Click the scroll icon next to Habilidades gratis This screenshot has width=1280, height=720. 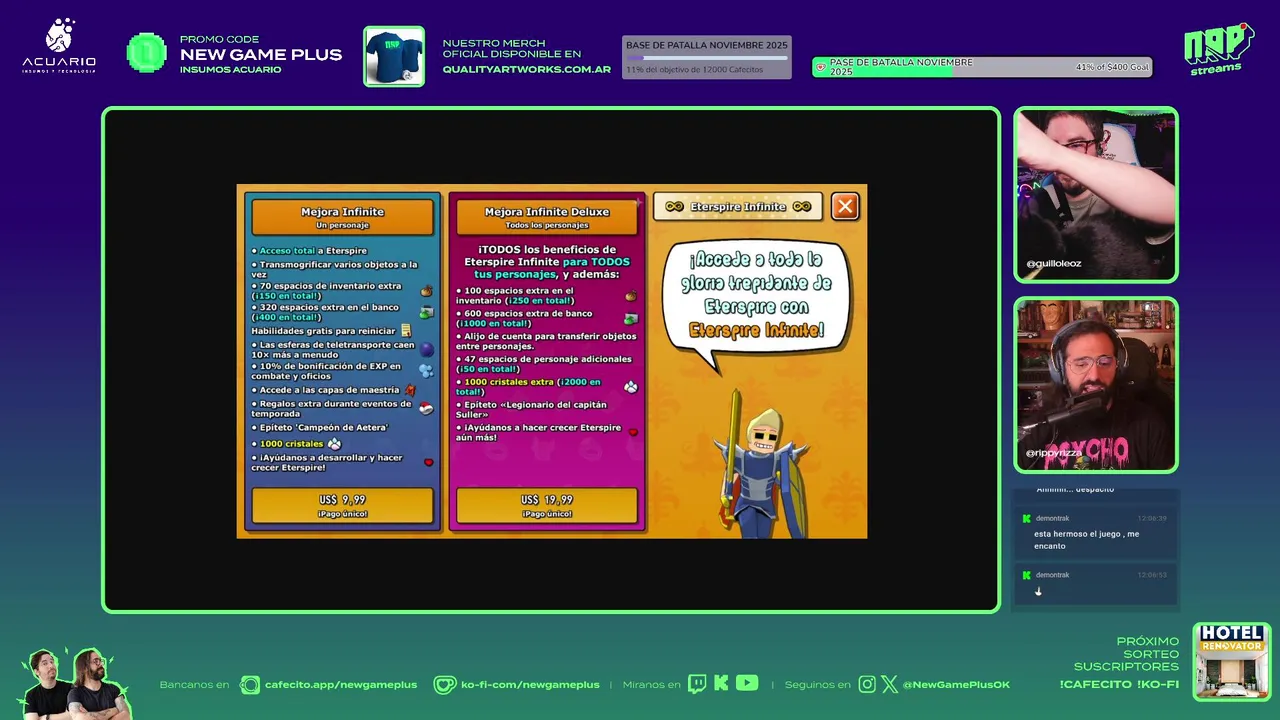[406, 330]
